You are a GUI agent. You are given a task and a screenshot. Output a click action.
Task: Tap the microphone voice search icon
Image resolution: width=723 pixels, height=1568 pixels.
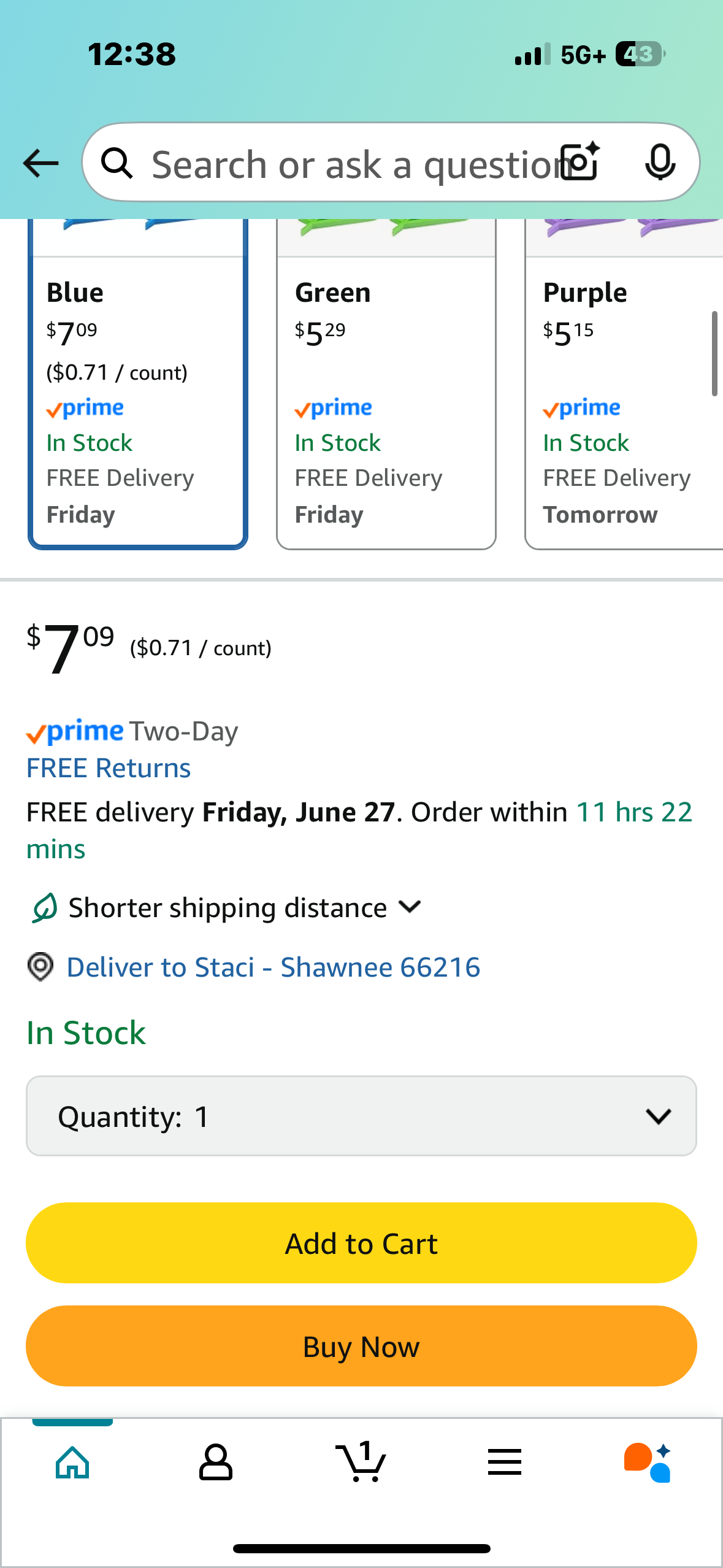click(x=660, y=163)
